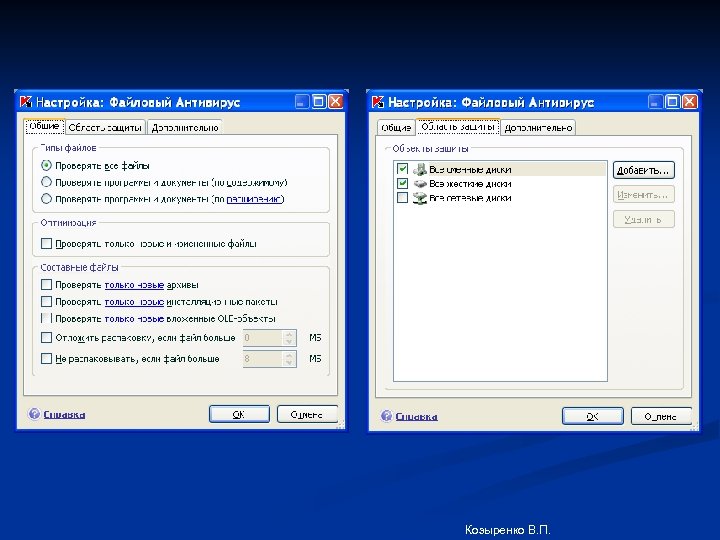Maximize the left settings window
The image size is (720, 540).
coord(319,101)
